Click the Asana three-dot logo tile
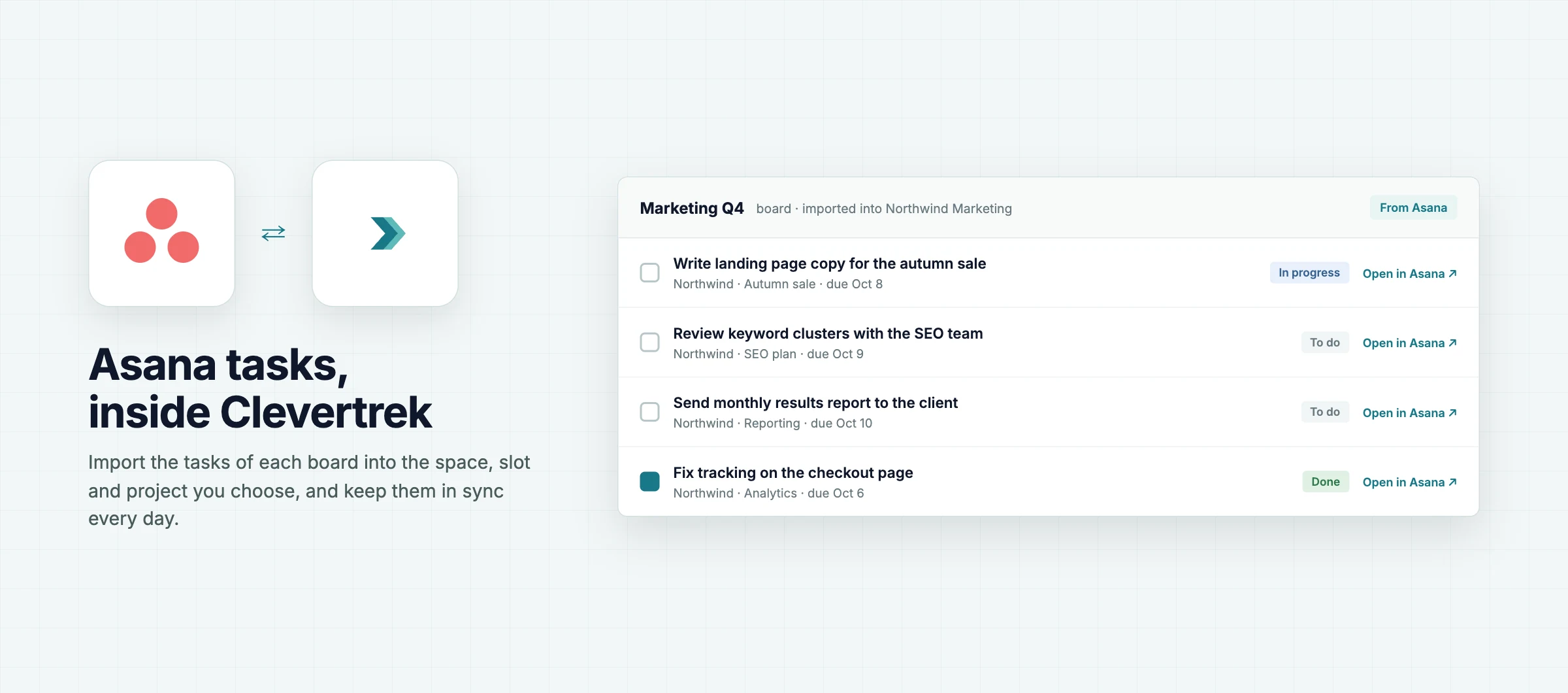 click(161, 233)
